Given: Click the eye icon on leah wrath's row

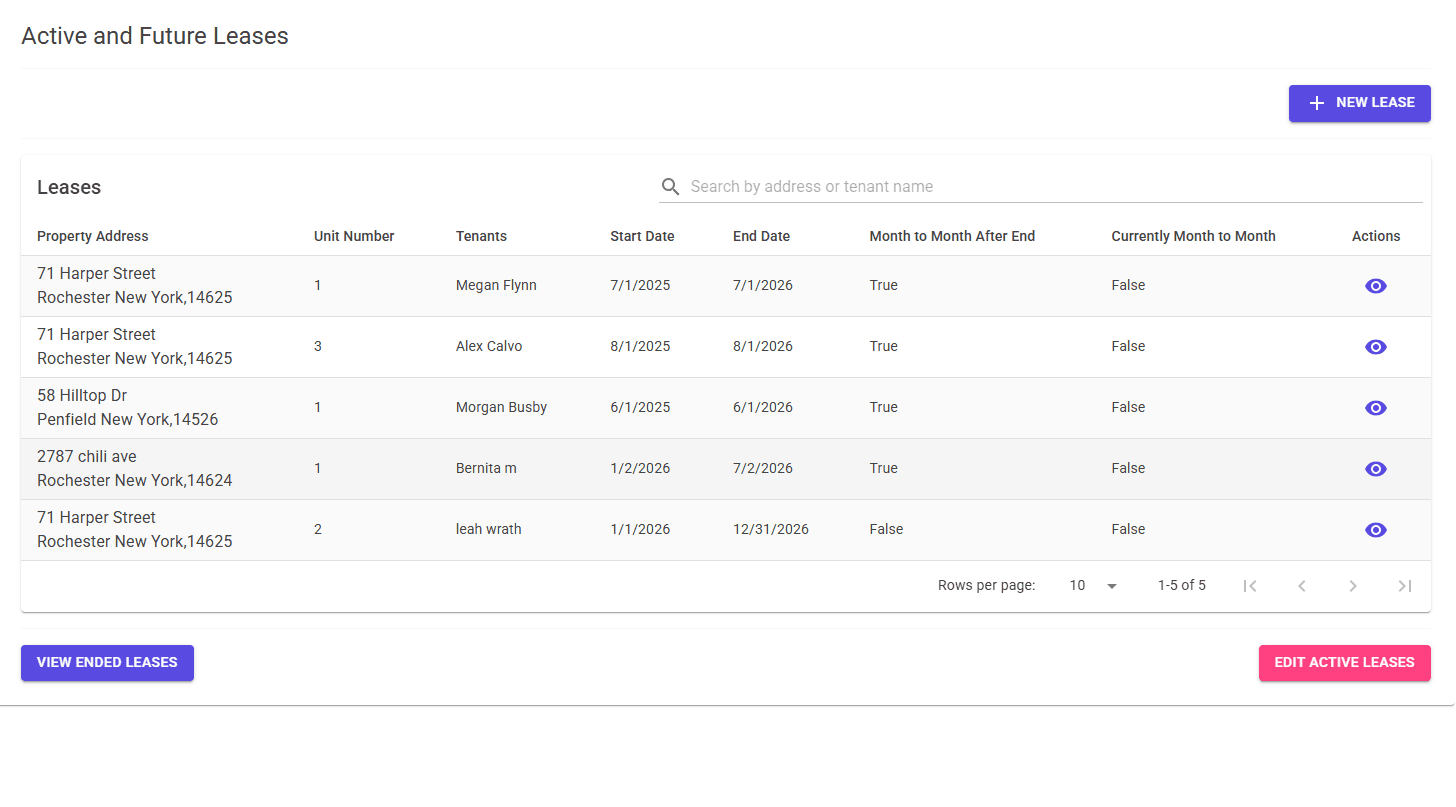Looking at the screenshot, I should pos(1375,530).
